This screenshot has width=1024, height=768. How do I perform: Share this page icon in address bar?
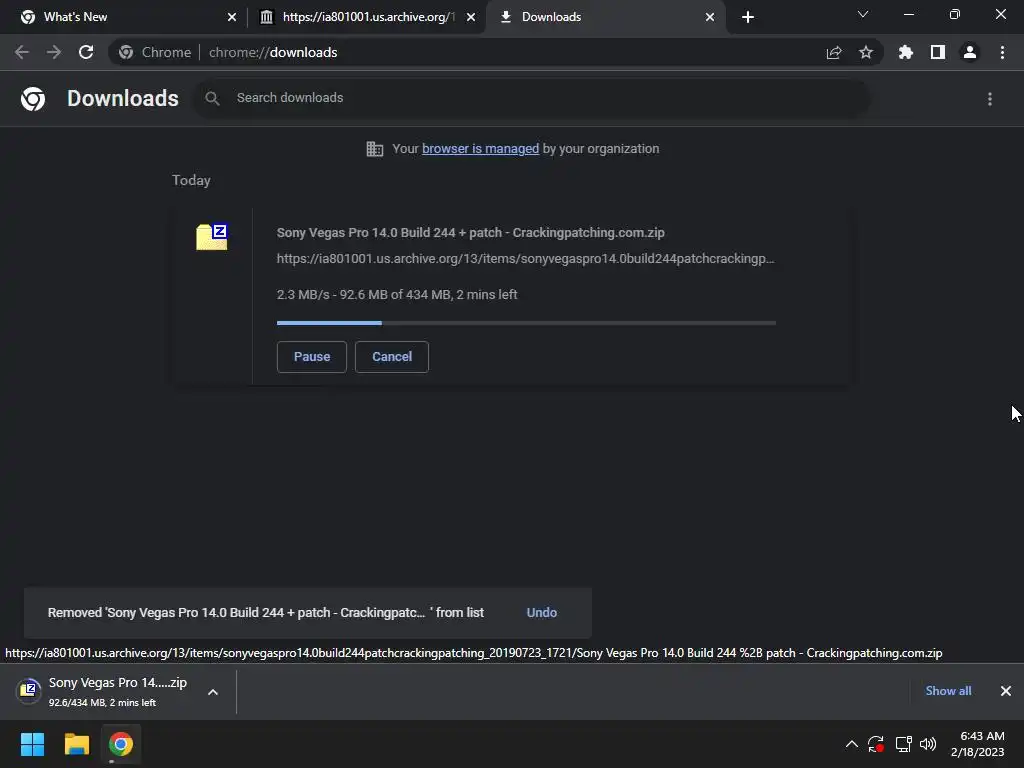point(834,53)
